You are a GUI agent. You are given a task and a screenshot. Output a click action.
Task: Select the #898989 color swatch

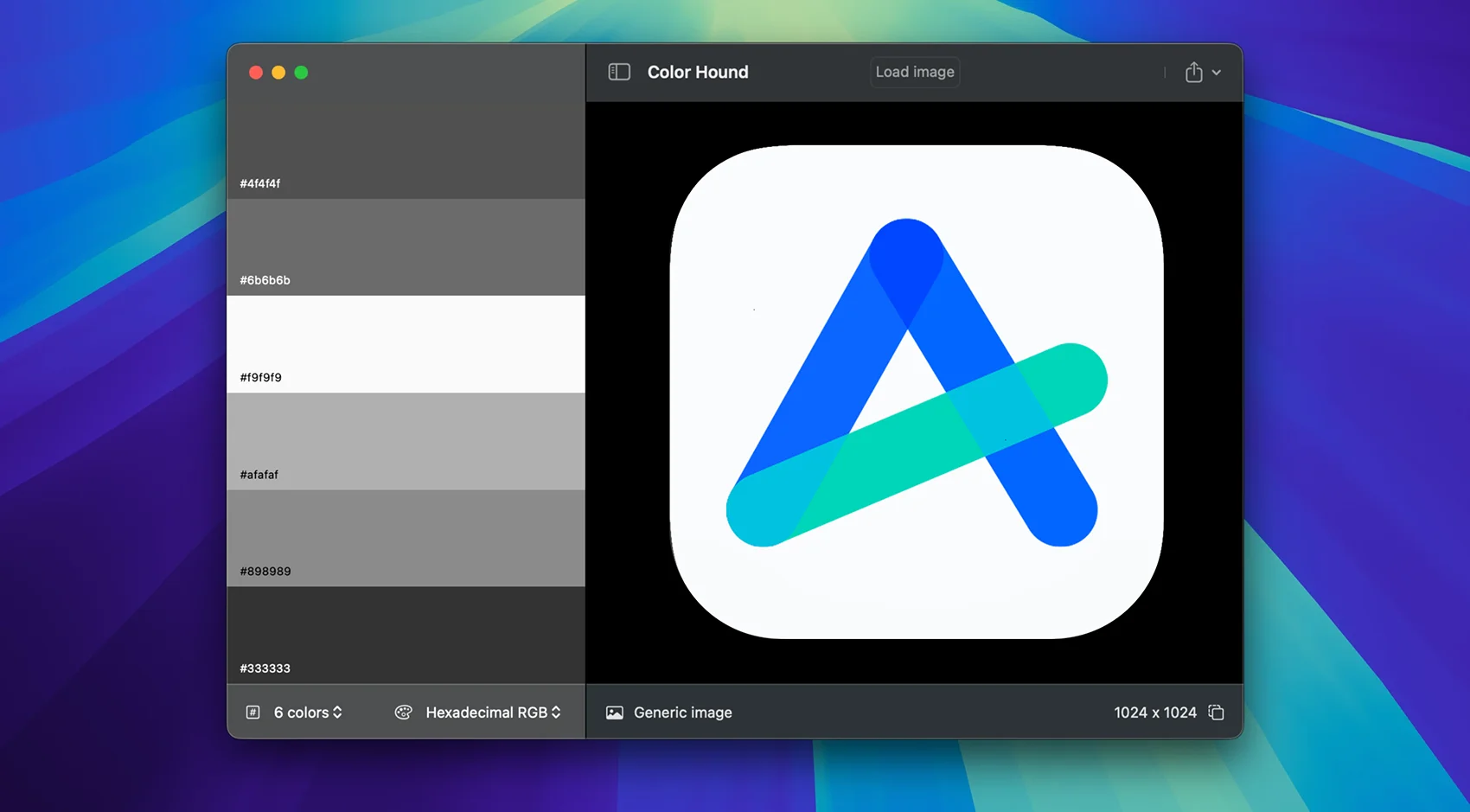point(406,538)
